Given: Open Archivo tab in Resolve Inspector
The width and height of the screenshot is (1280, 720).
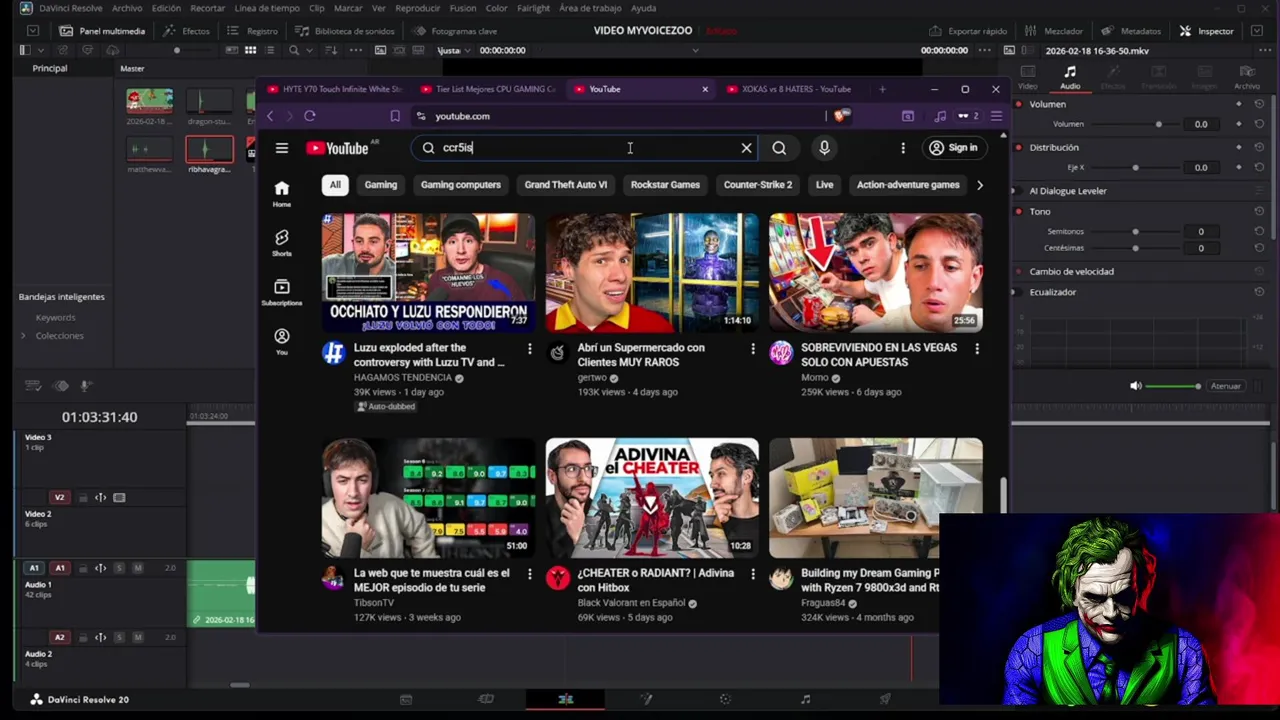Looking at the screenshot, I should point(1247,77).
